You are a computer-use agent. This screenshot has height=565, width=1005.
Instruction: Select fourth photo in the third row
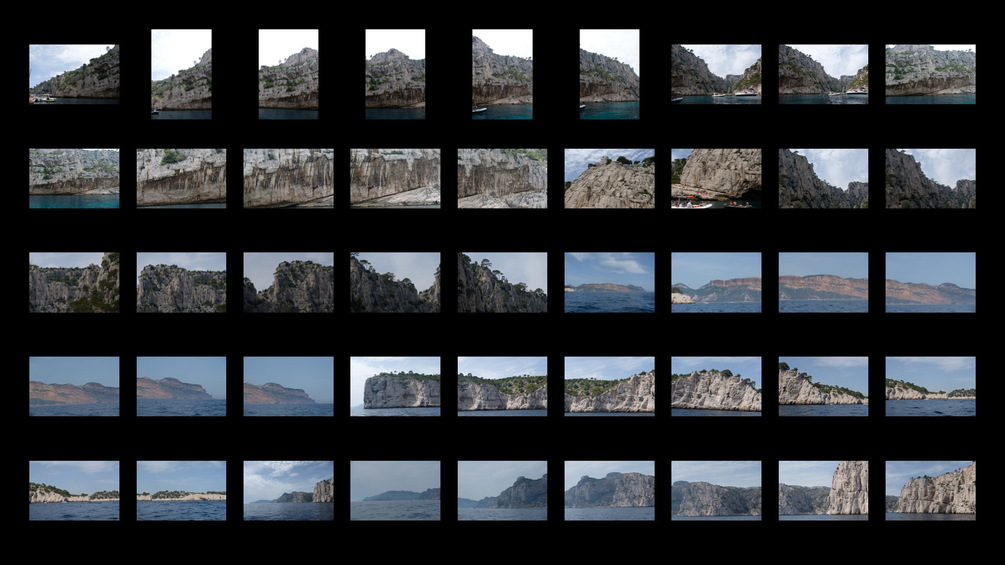(395, 282)
